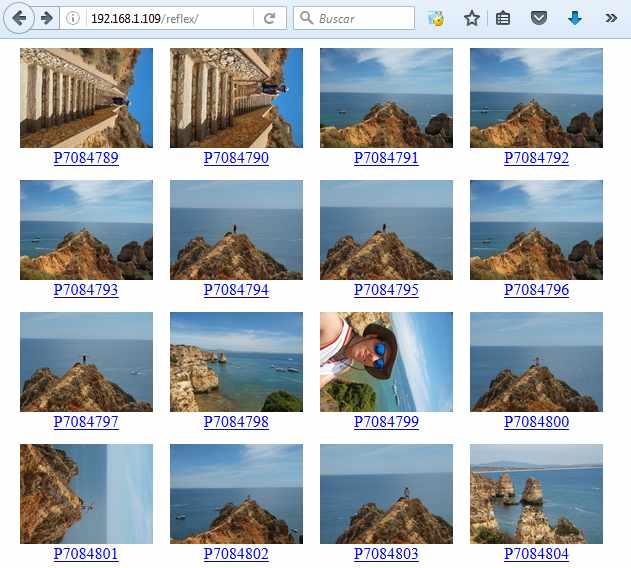
Task: Click the thumbnail above P7084790
Action: (236, 98)
